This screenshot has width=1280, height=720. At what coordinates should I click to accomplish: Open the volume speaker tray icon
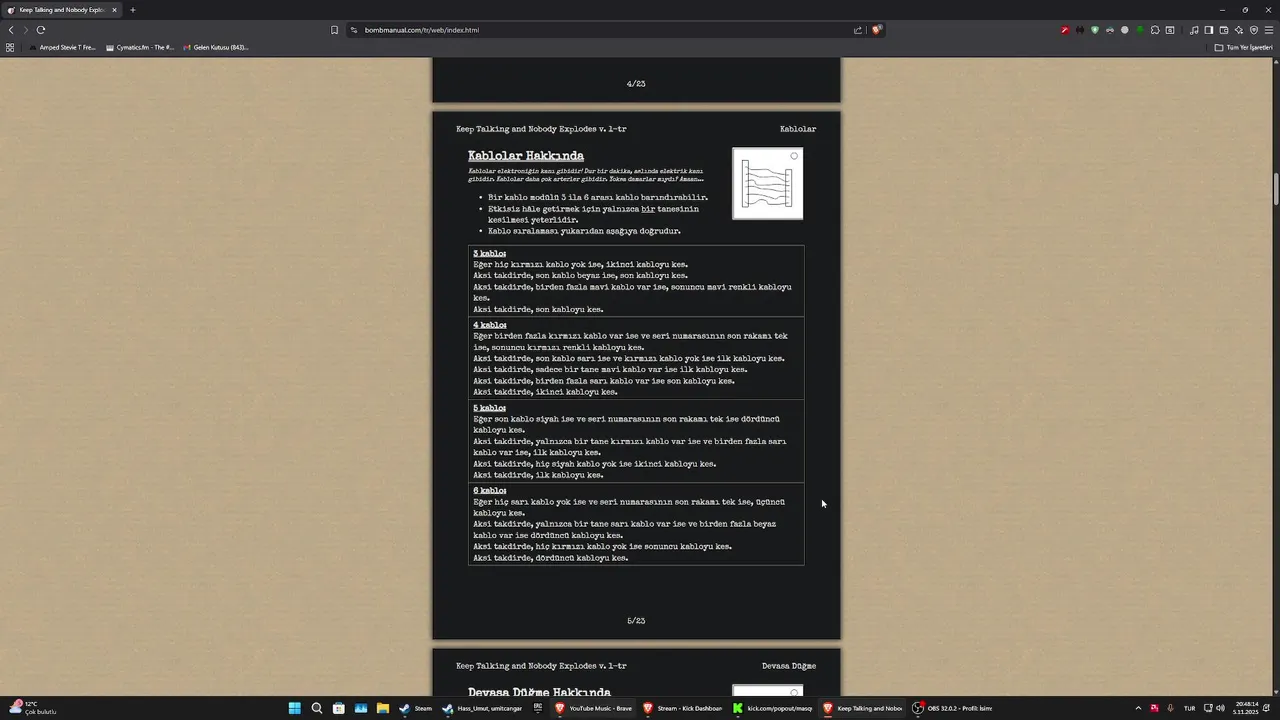coord(1220,708)
